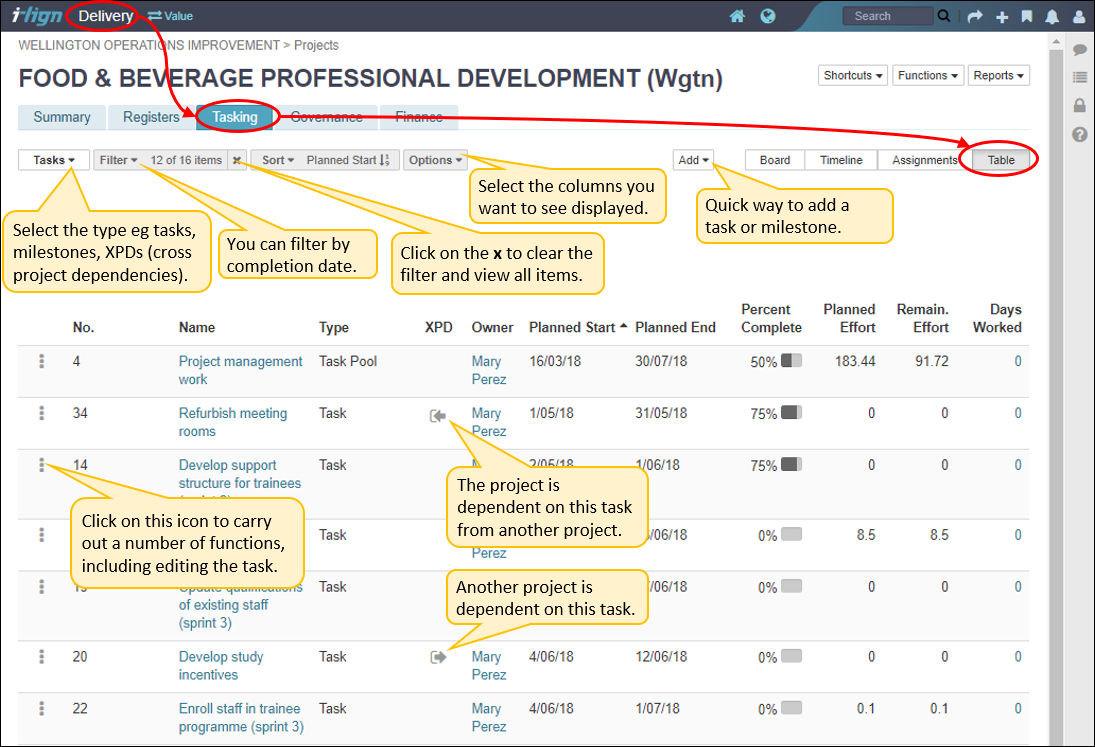The height and width of the screenshot is (747, 1095).
Task: Open the Summary tab
Action: (x=62, y=117)
